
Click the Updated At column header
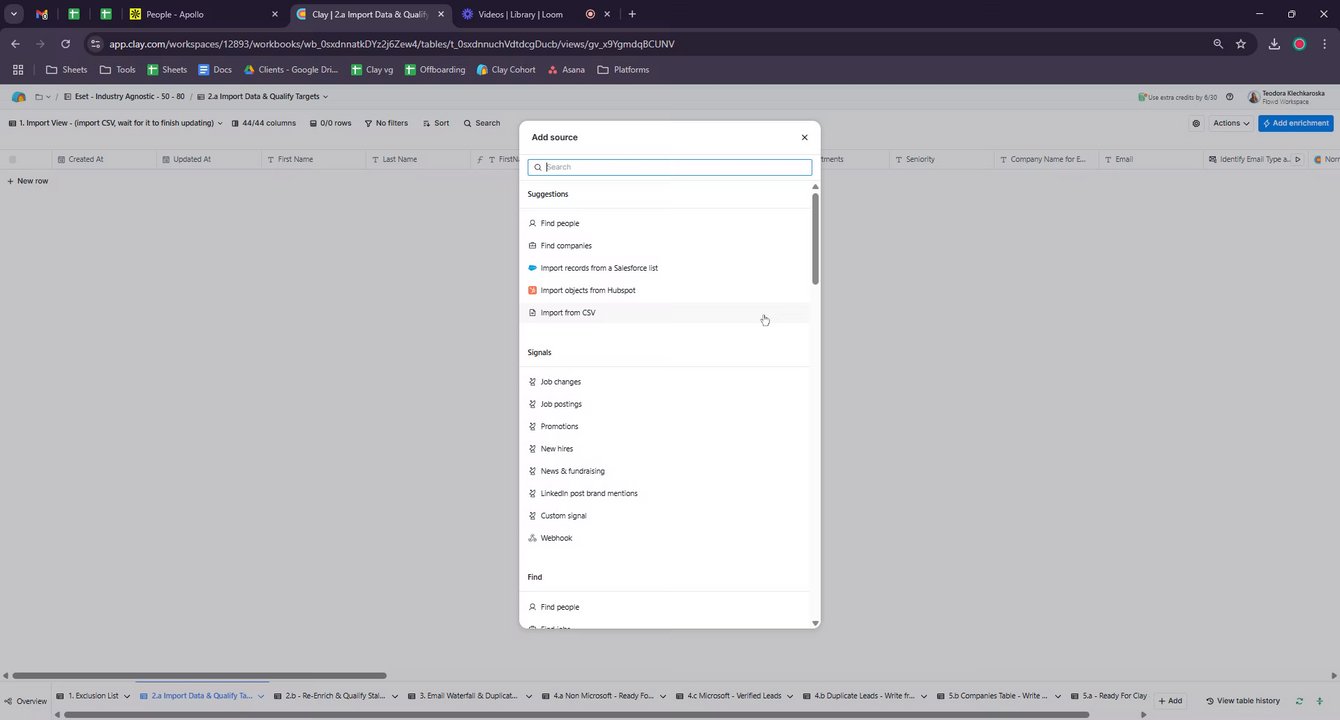(x=209, y=159)
